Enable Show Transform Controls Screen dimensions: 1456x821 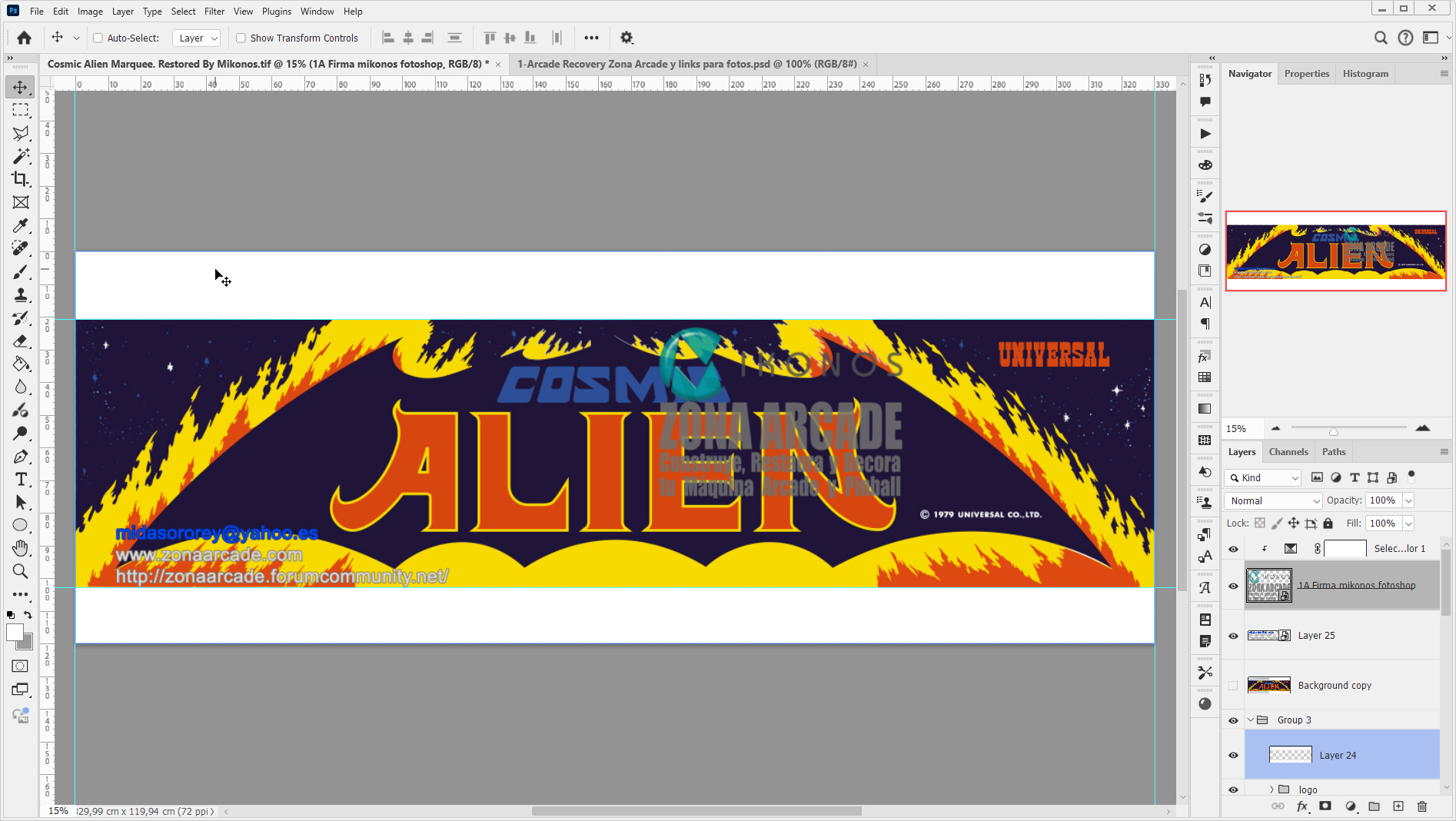pos(241,38)
